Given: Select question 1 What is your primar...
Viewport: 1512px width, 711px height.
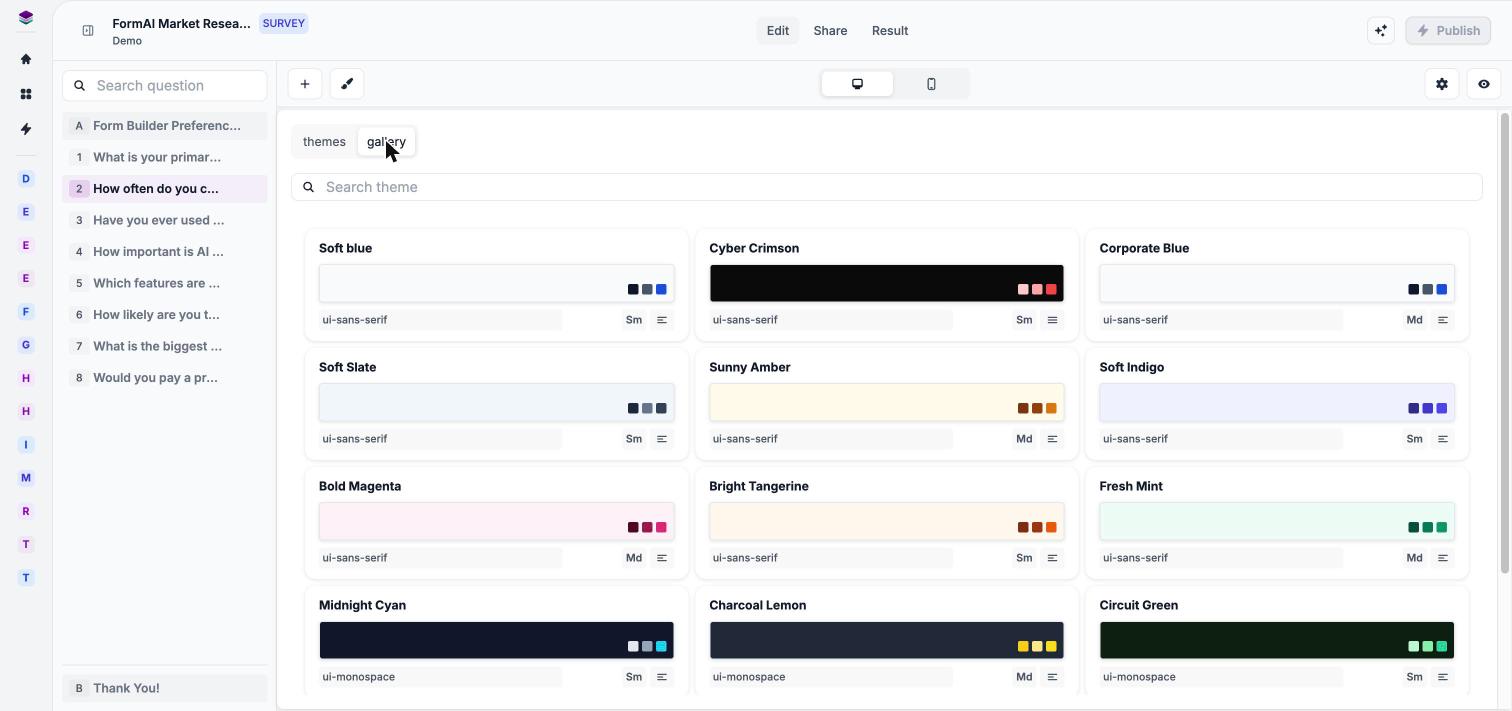Looking at the screenshot, I should pos(165,157).
